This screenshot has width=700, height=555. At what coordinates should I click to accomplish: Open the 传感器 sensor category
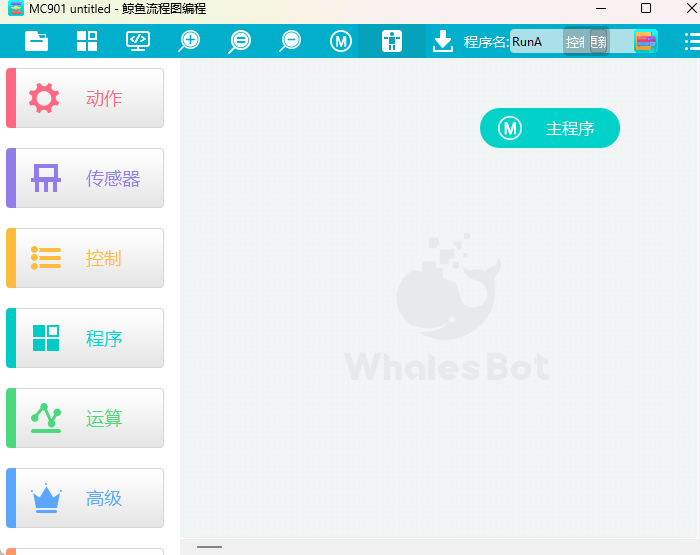[x=85, y=178]
